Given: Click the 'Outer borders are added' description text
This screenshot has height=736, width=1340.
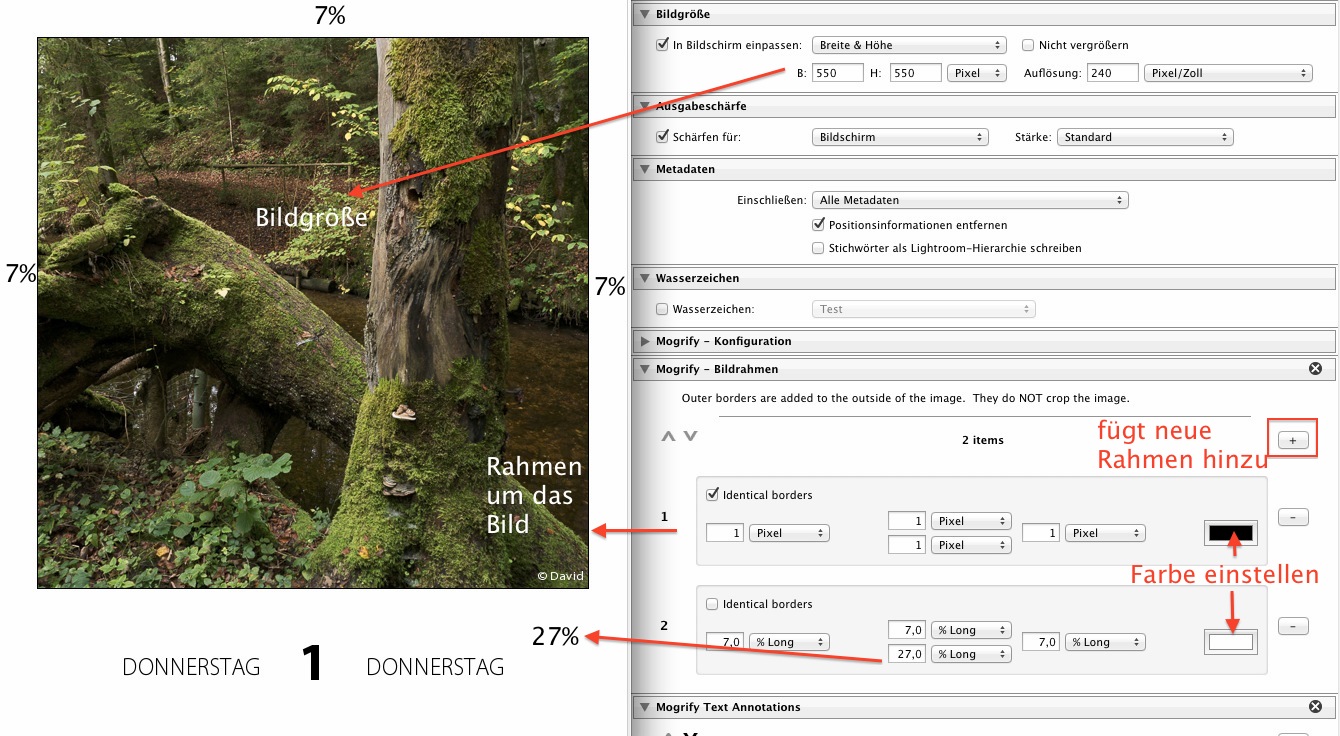Looking at the screenshot, I should 905,398.
